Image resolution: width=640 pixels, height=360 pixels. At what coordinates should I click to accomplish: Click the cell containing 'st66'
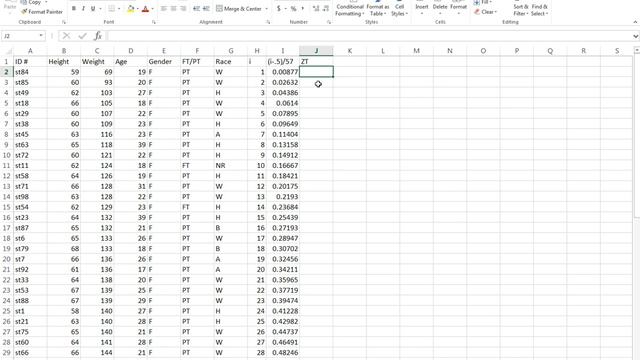coord(30,352)
